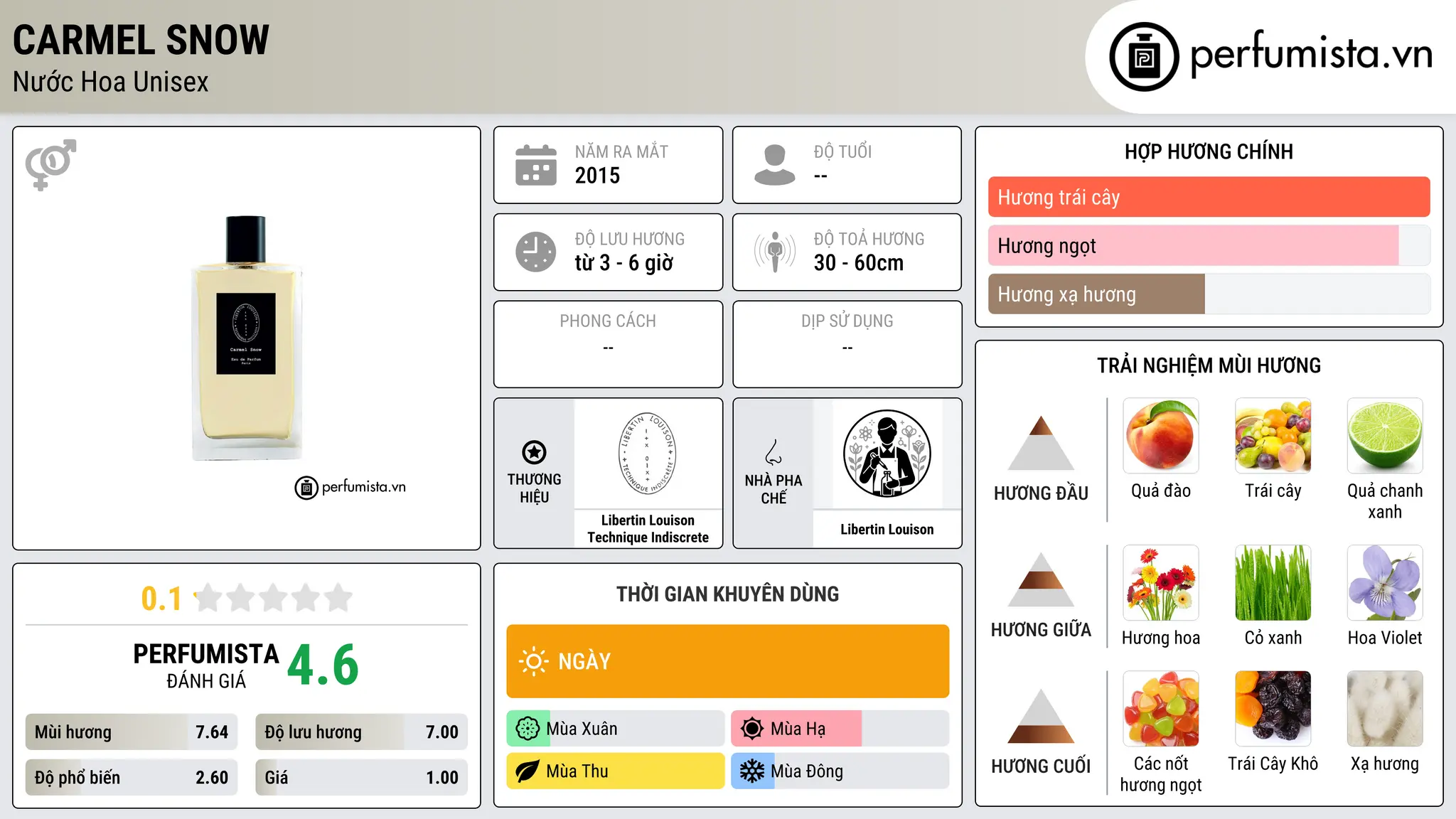Image resolution: width=1456 pixels, height=819 pixels.
Task: Click the Hương cuối pyramid icon
Action: pyautogui.click(x=1041, y=716)
